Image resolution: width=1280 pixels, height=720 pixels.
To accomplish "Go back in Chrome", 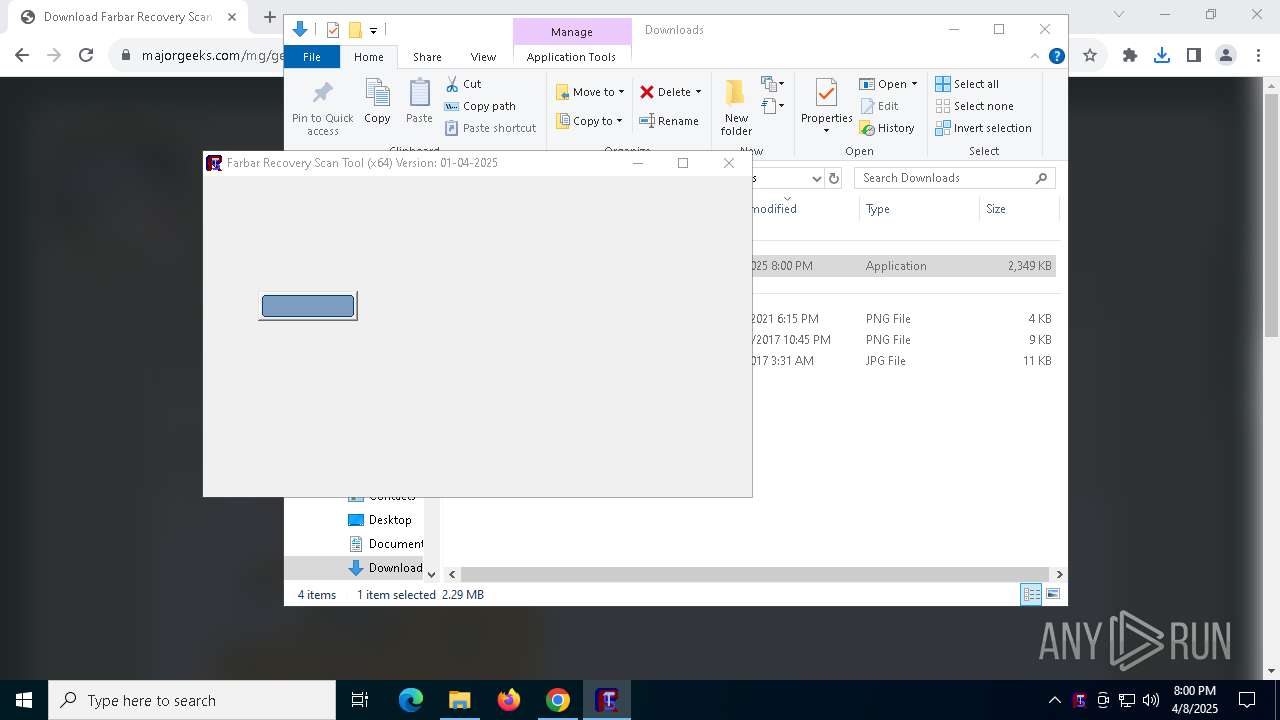I will click(22, 56).
